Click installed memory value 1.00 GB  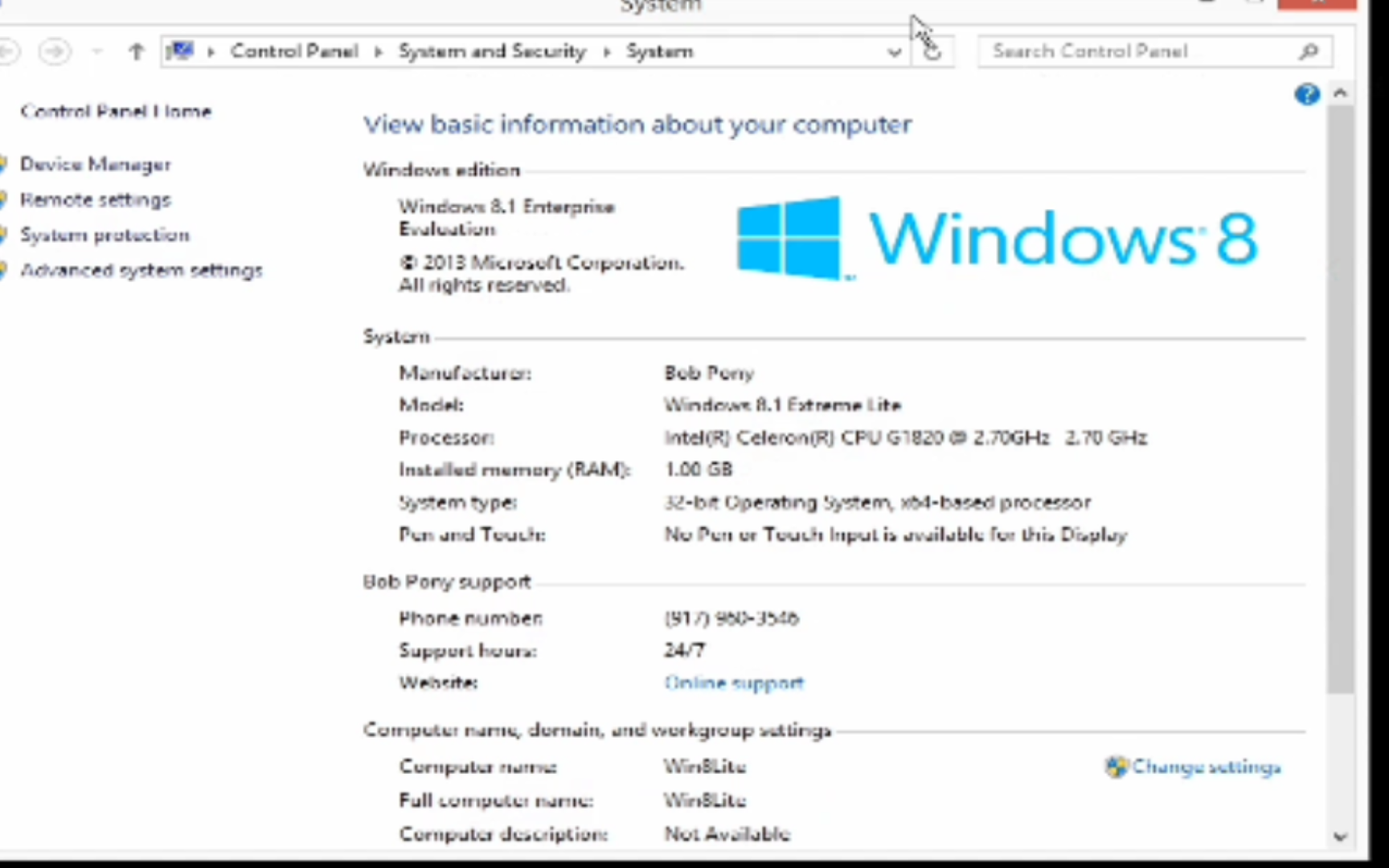pos(699,469)
